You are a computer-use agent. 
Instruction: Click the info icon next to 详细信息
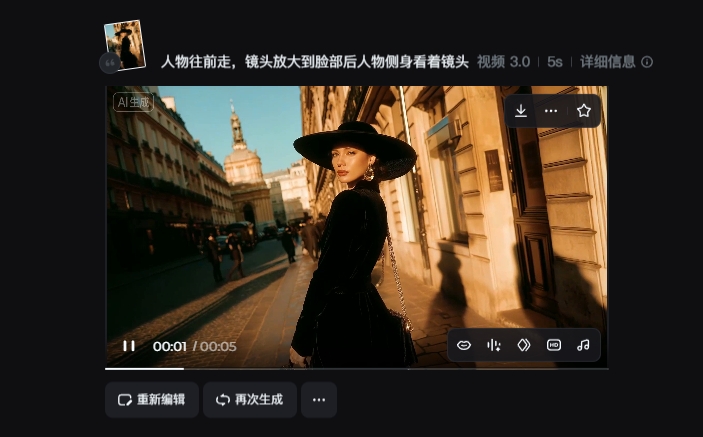pyautogui.click(x=647, y=62)
